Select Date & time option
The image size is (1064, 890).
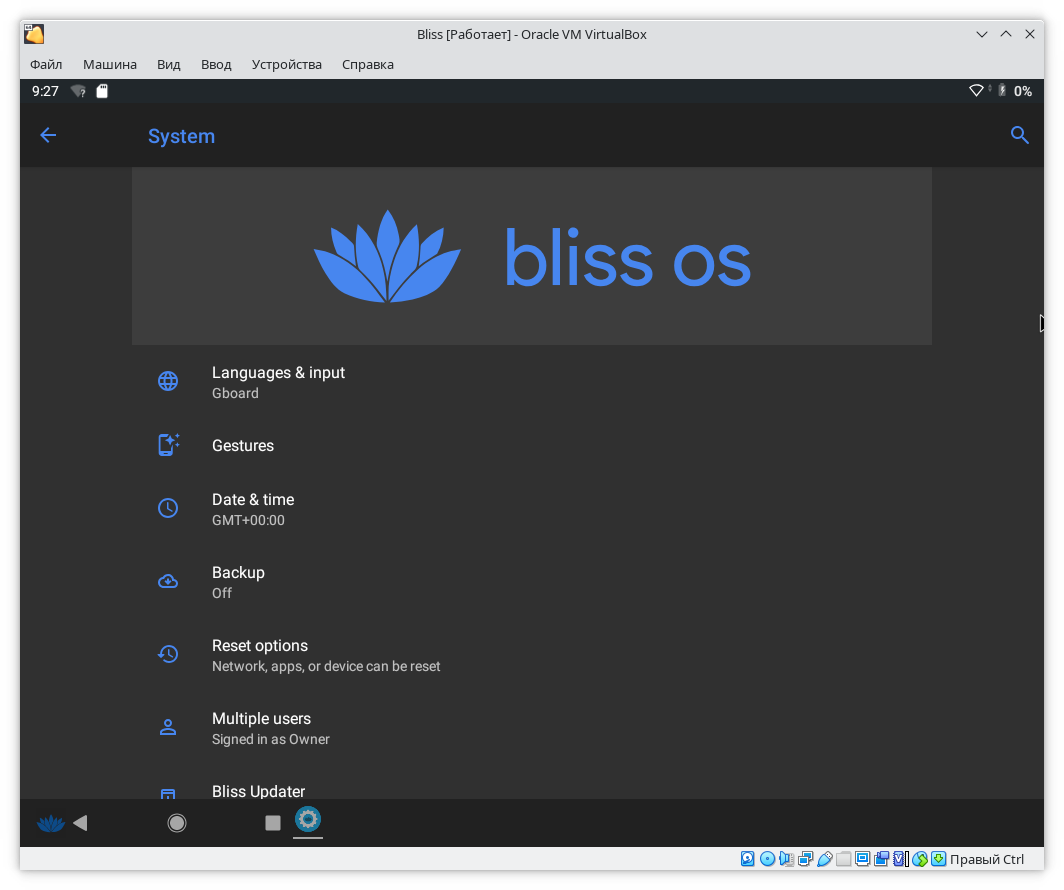tap(253, 509)
